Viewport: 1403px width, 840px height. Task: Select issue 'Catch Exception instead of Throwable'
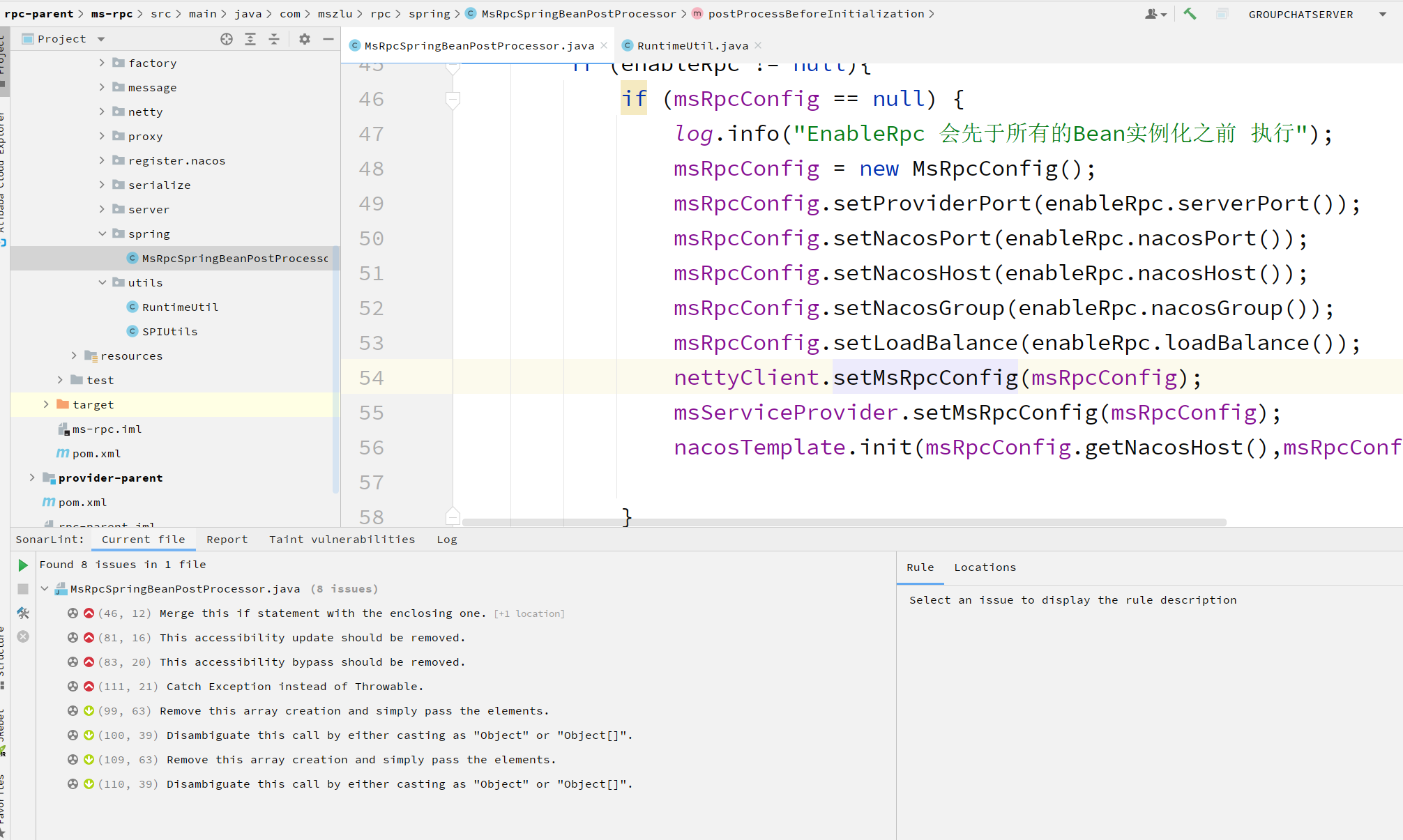[295, 687]
